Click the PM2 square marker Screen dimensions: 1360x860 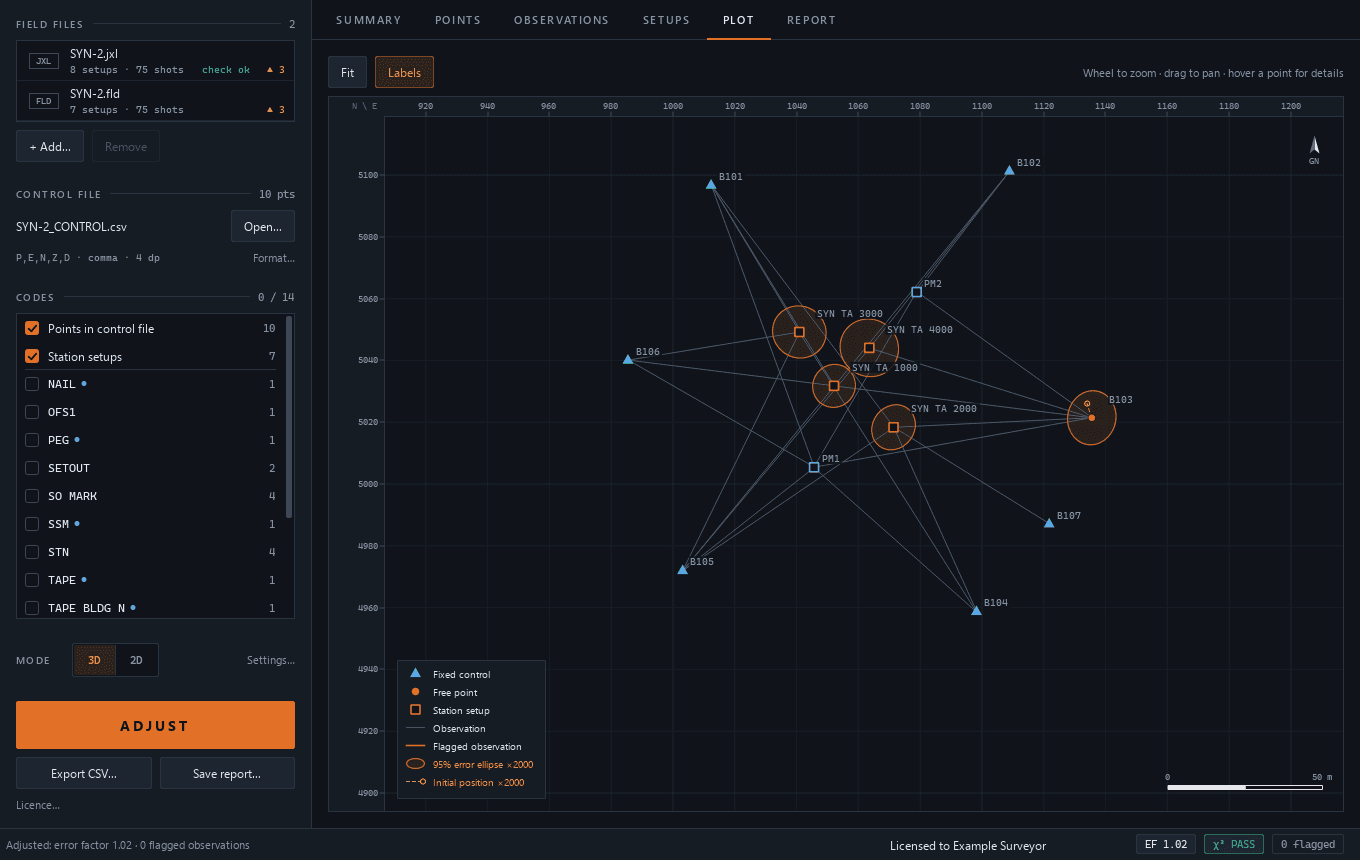pyautogui.click(x=916, y=292)
